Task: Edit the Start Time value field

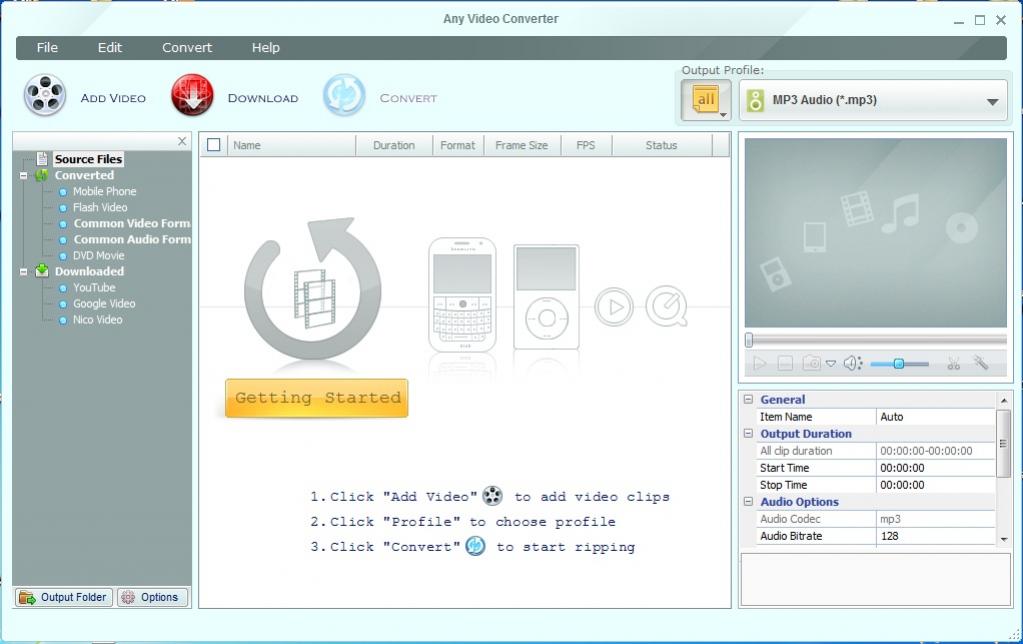Action: coord(936,468)
